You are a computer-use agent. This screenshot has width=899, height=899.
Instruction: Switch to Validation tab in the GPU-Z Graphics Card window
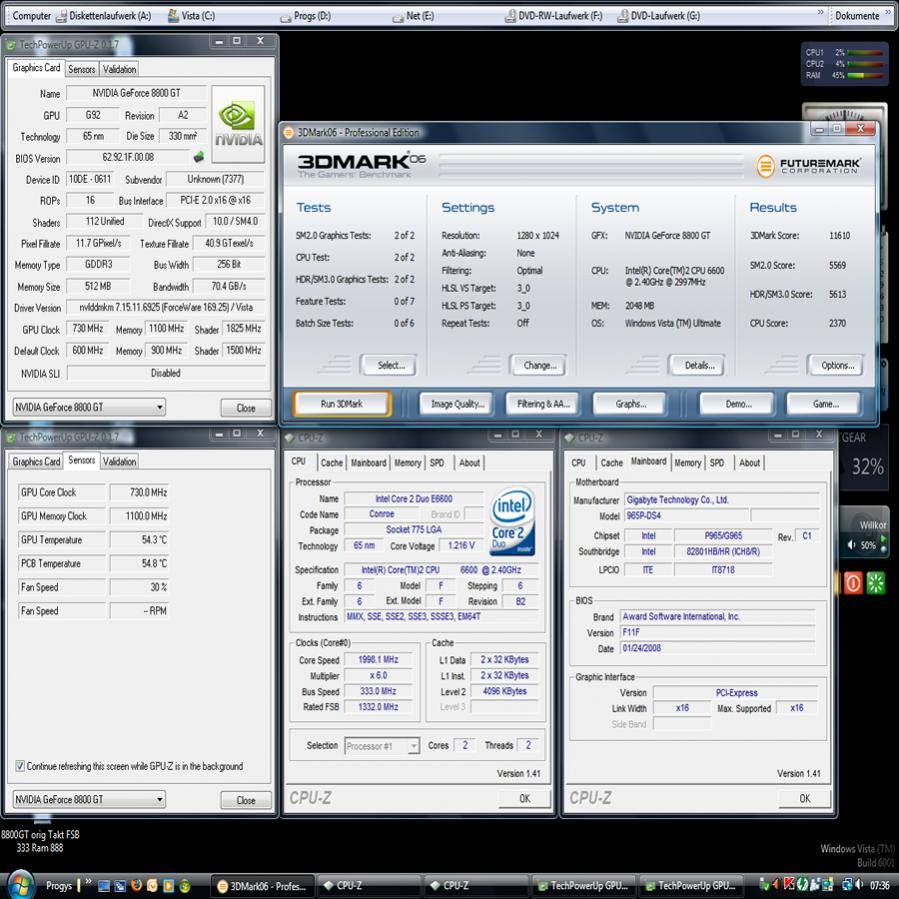(x=119, y=69)
